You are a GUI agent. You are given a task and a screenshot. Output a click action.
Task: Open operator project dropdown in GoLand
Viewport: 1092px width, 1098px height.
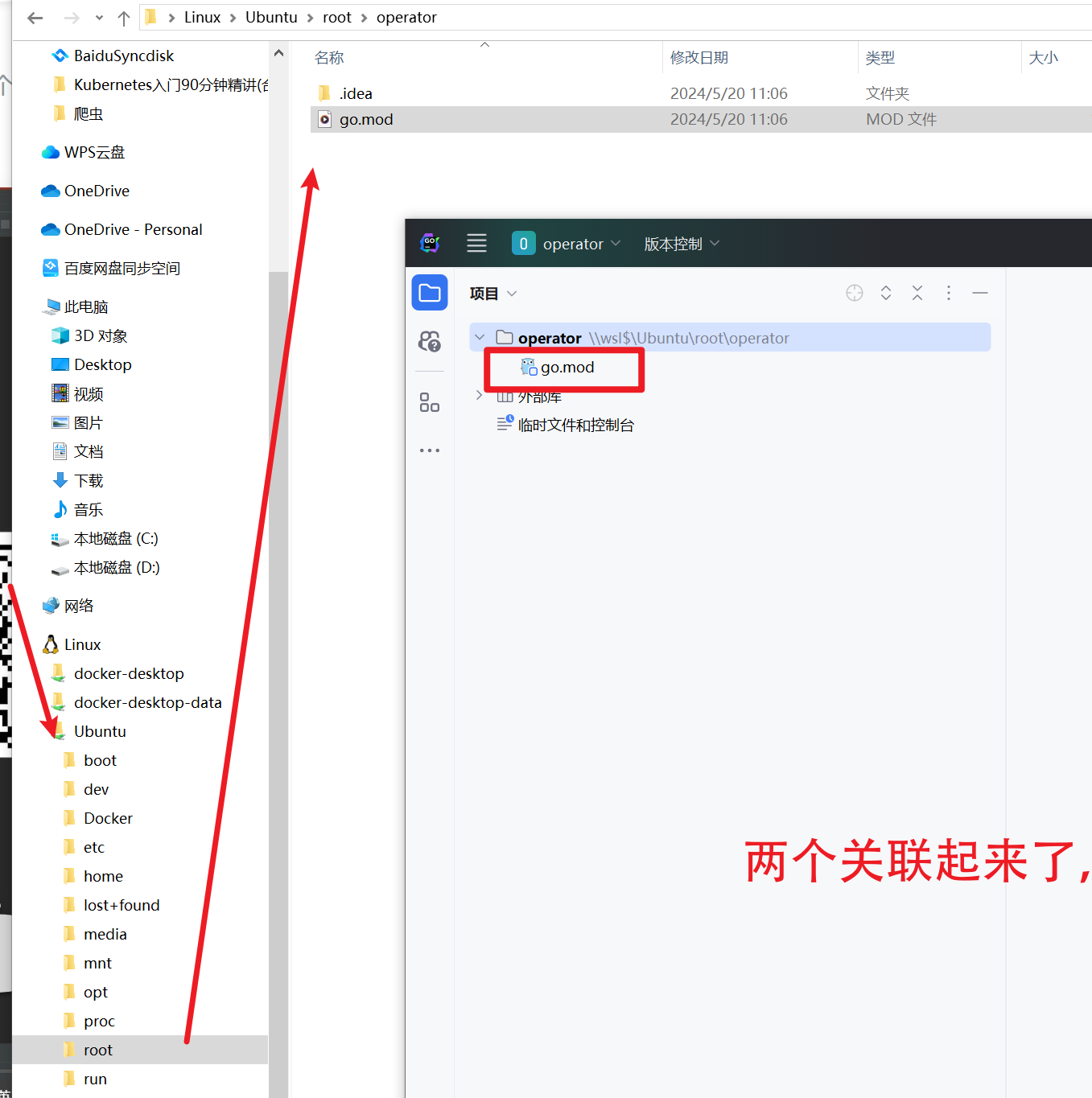pos(567,243)
